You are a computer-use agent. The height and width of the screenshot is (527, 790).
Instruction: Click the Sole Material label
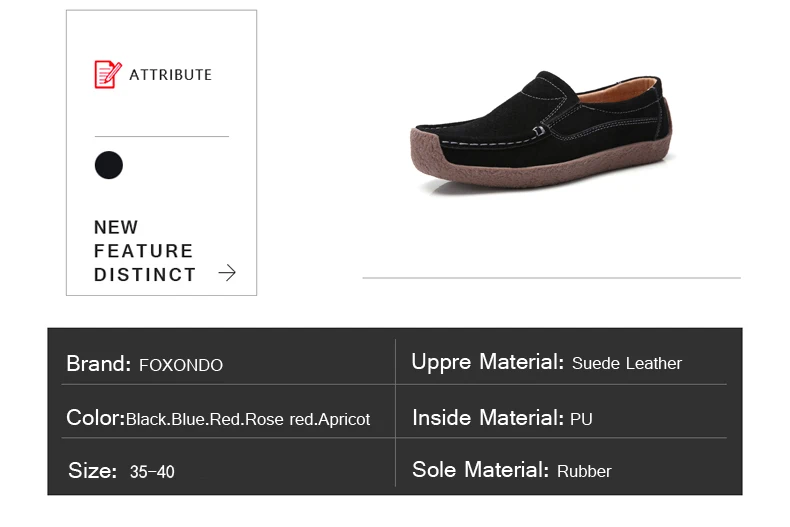pyautogui.click(x=481, y=470)
